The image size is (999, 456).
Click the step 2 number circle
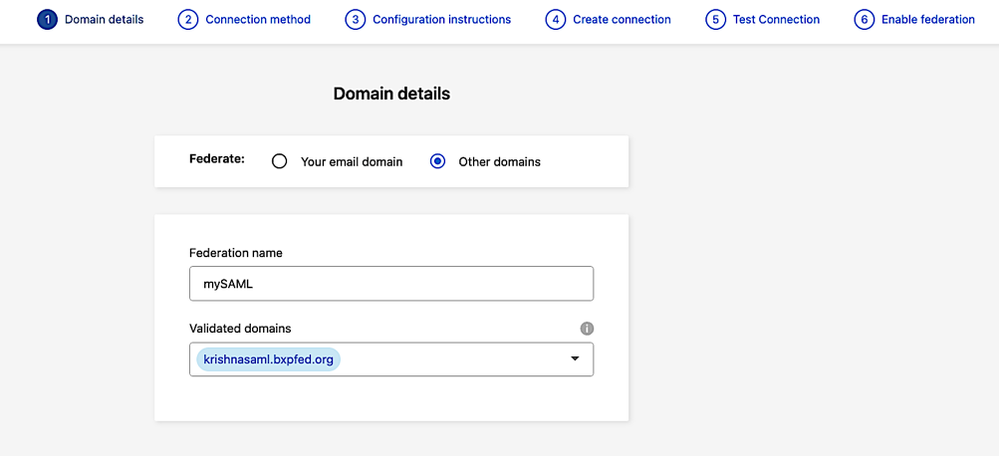coord(188,19)
